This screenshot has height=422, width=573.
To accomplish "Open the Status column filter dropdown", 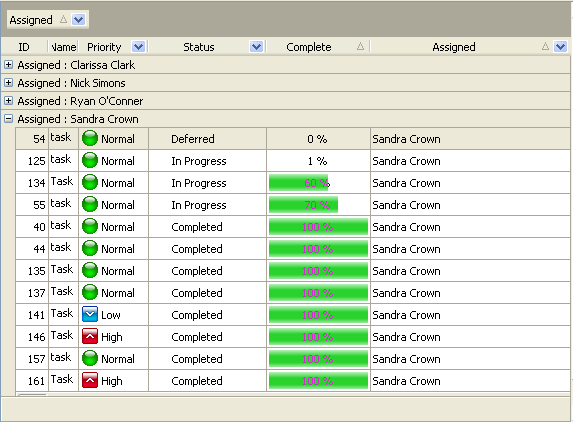I will pos(257,47).
